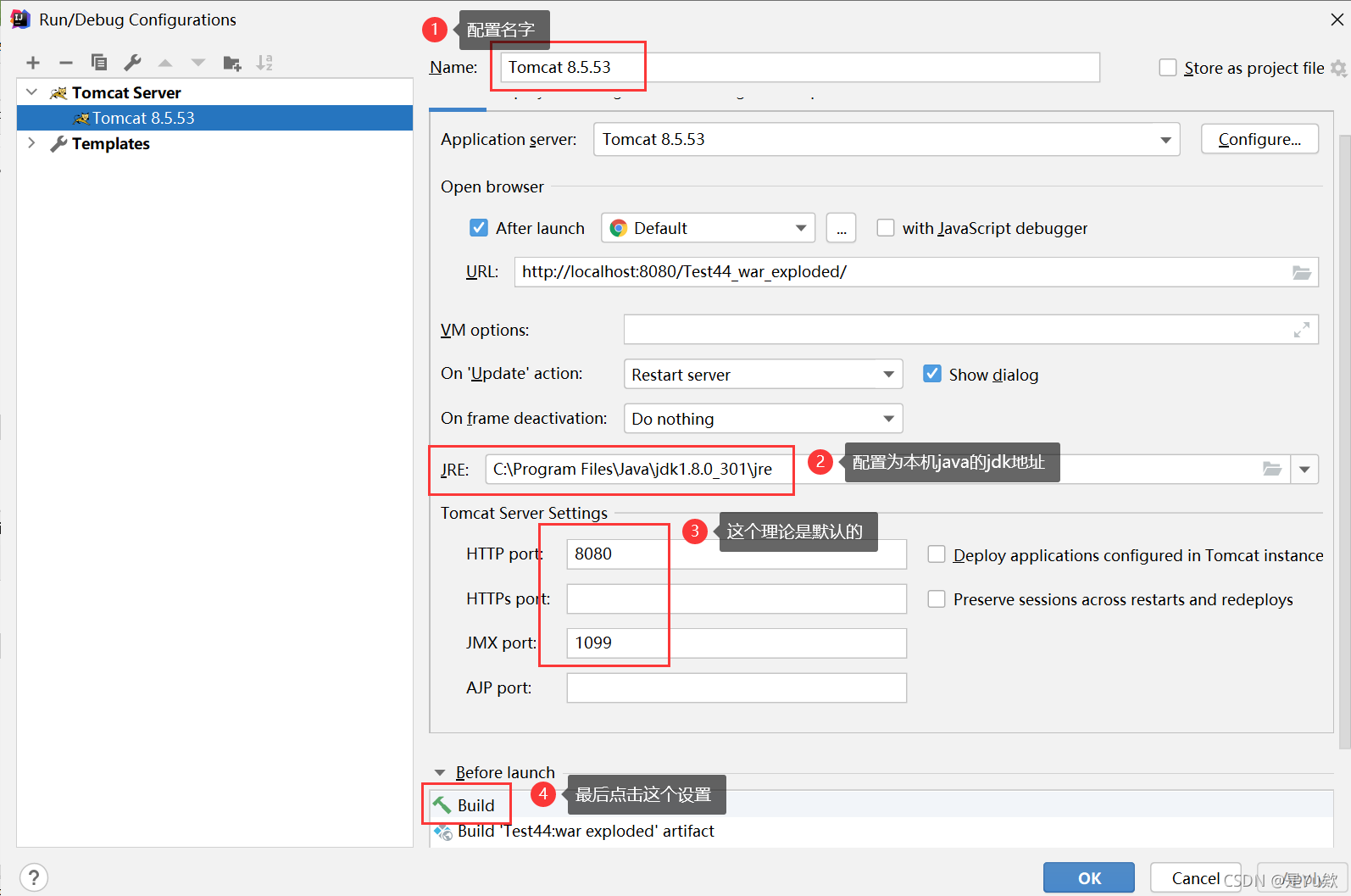Click the Tomcat Server Settings label
Screen dimensions: 1351x896
coord(524,513)
